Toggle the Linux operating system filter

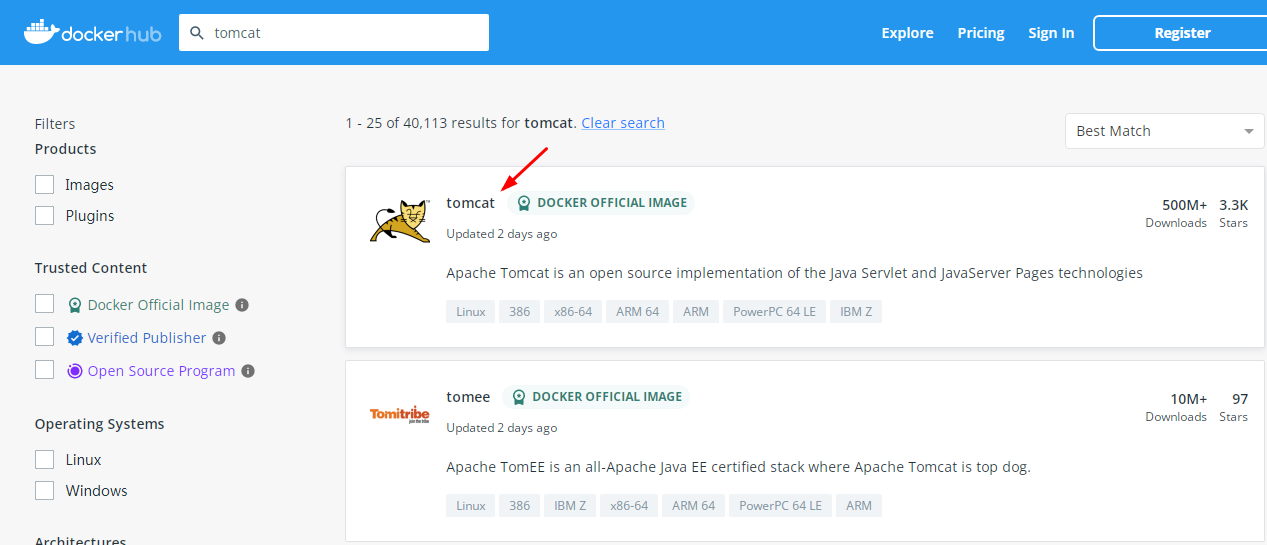(x=44, y=460)
